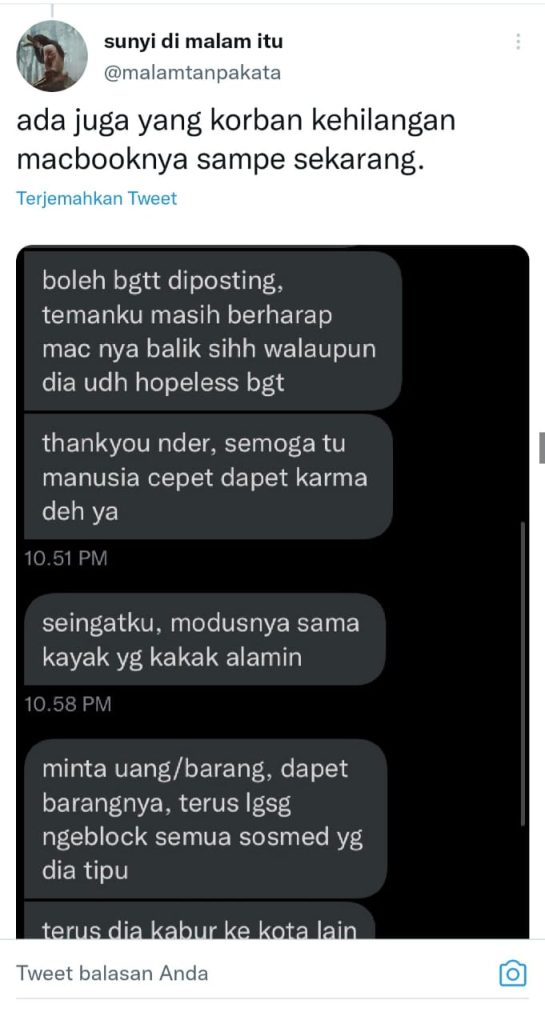Click the 'thankyou nder' message bubble
545x1024 pixels.
pos(208,477)
